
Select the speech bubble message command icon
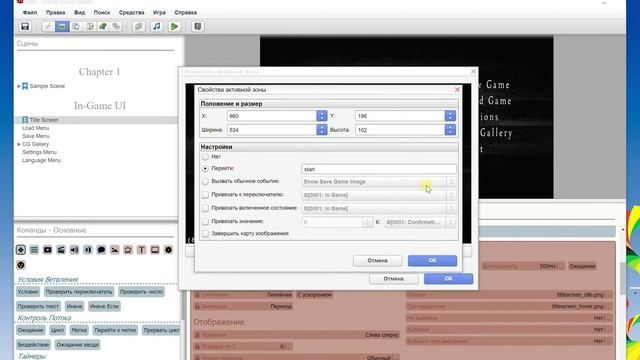tap(101, 250)
